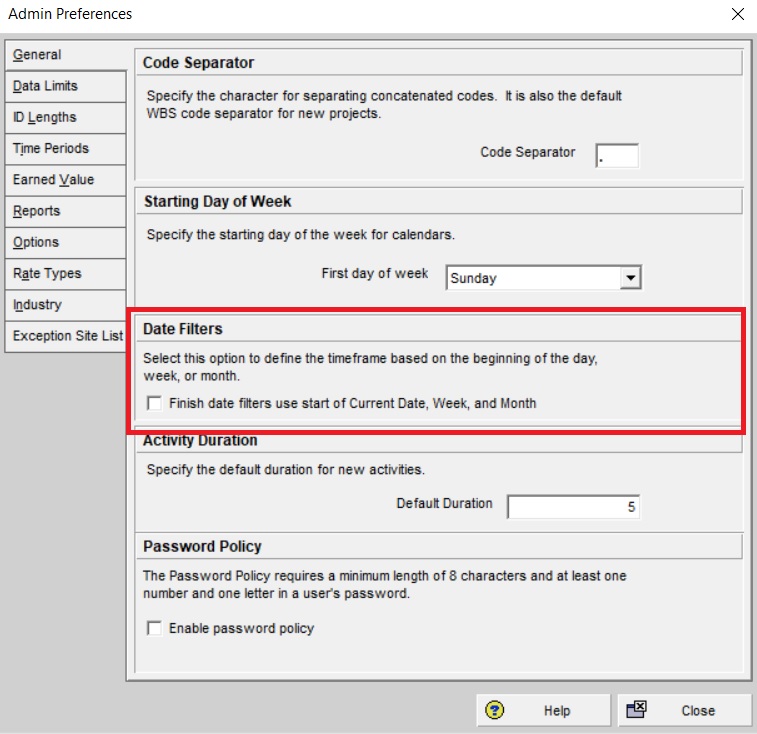Screen dimensions: 757x734
Task: Switch to the Data Limits tab
Action: click(x=66, y=86)
